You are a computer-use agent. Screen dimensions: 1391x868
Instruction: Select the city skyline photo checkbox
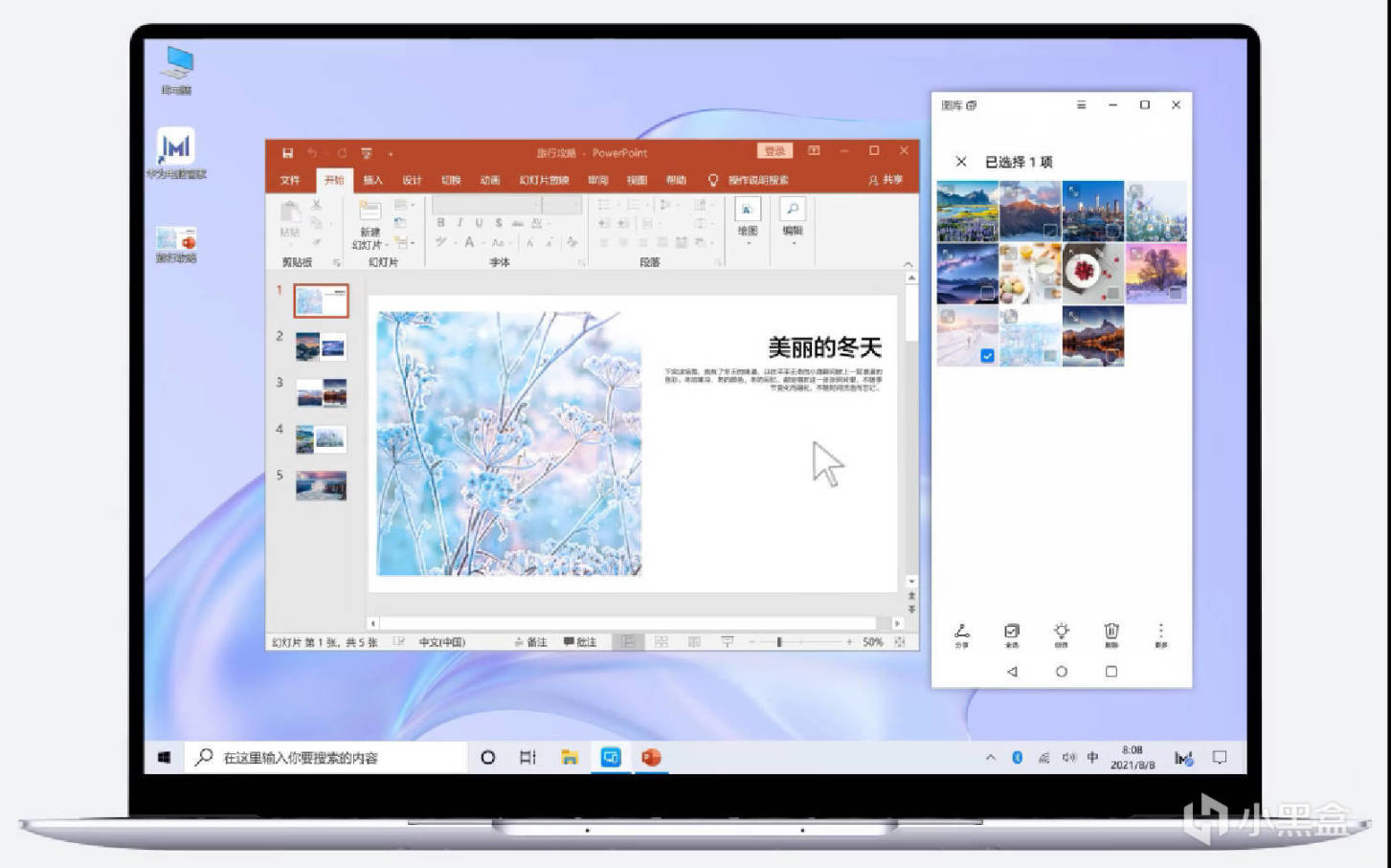pyautogui.click(x=1112, y=231)
